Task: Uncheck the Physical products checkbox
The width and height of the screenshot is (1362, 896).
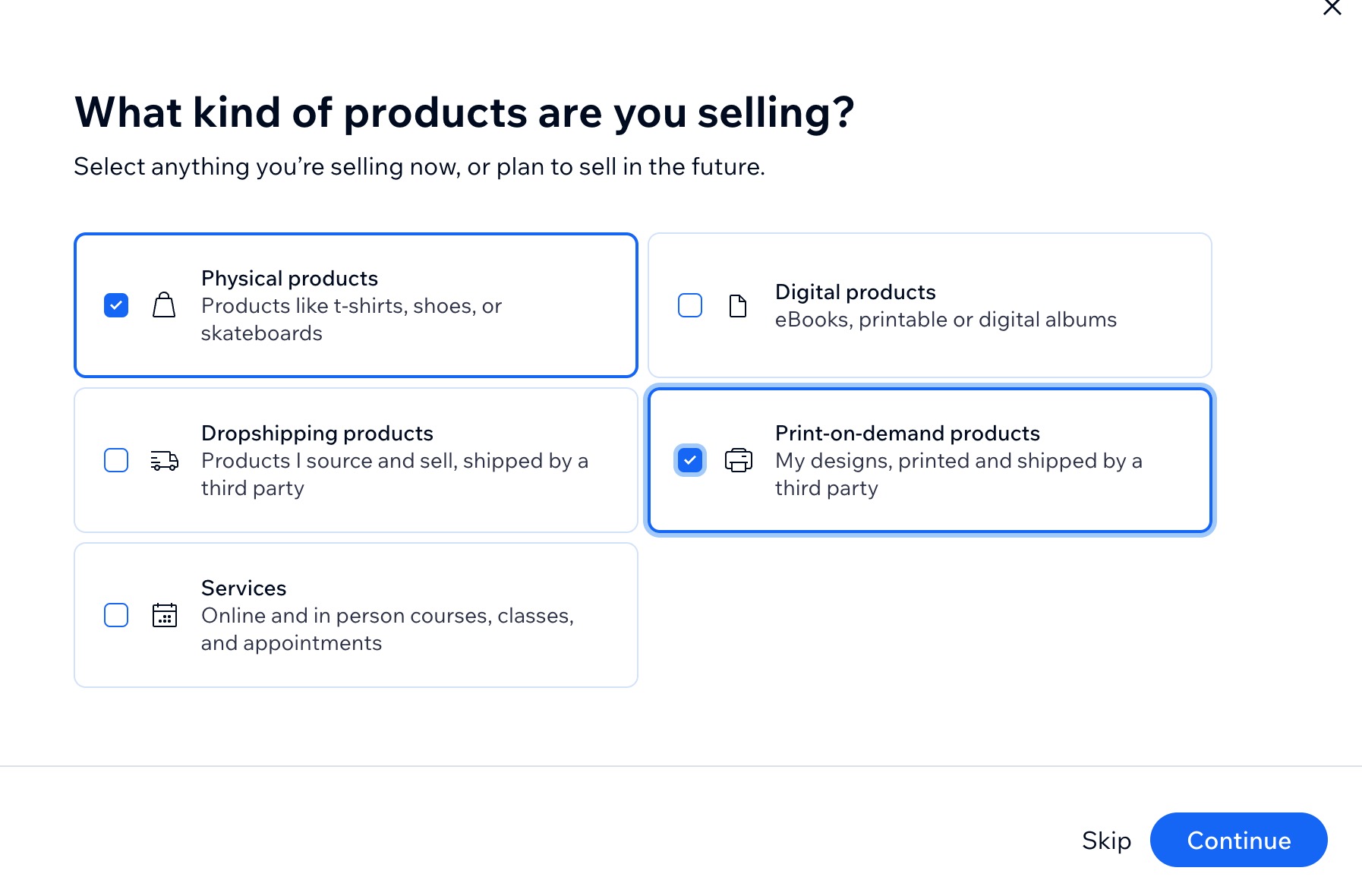Action: tap(115, 304)
